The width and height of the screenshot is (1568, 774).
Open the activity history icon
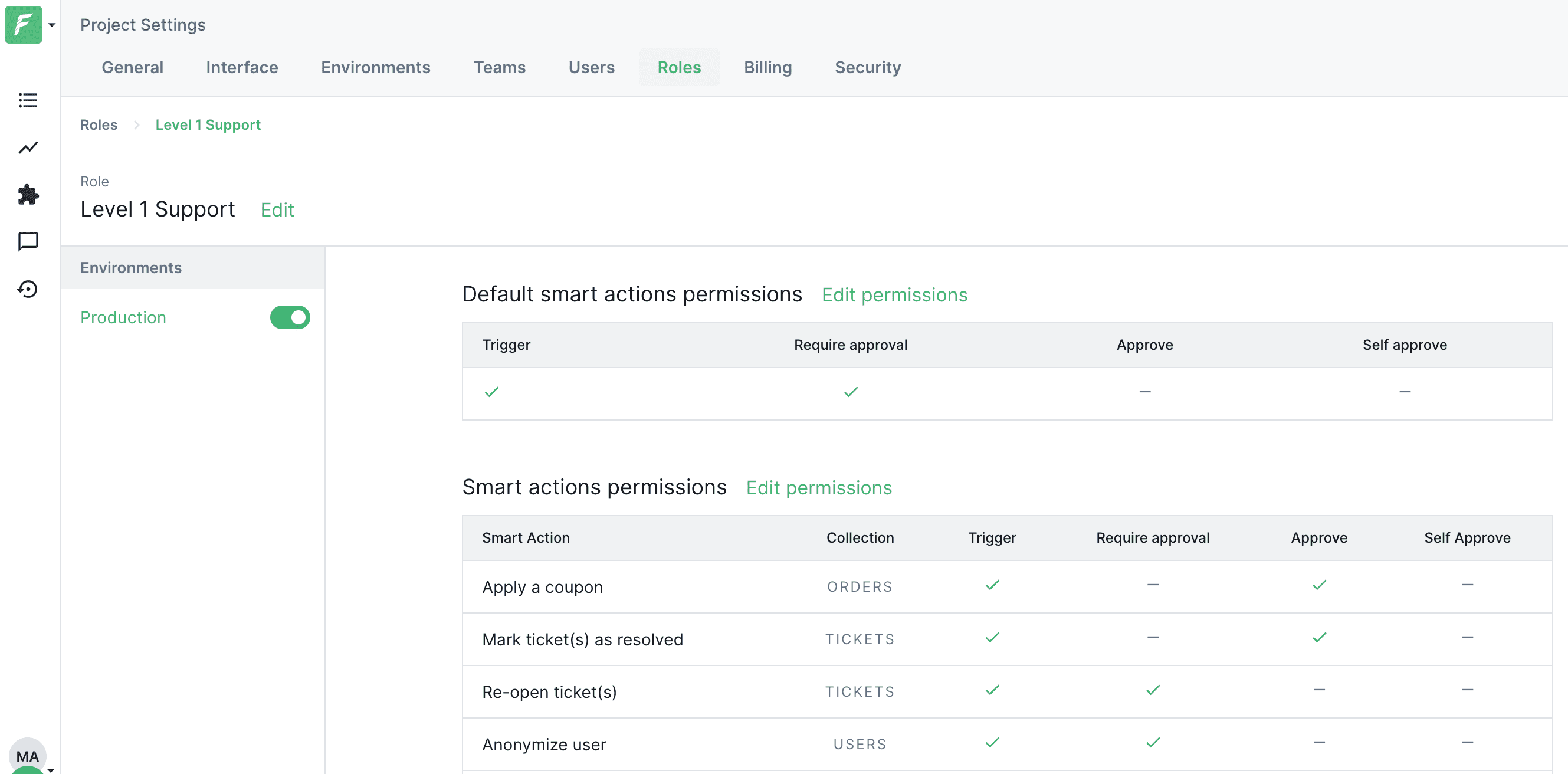pyautogui.click(x=28, y=289)
